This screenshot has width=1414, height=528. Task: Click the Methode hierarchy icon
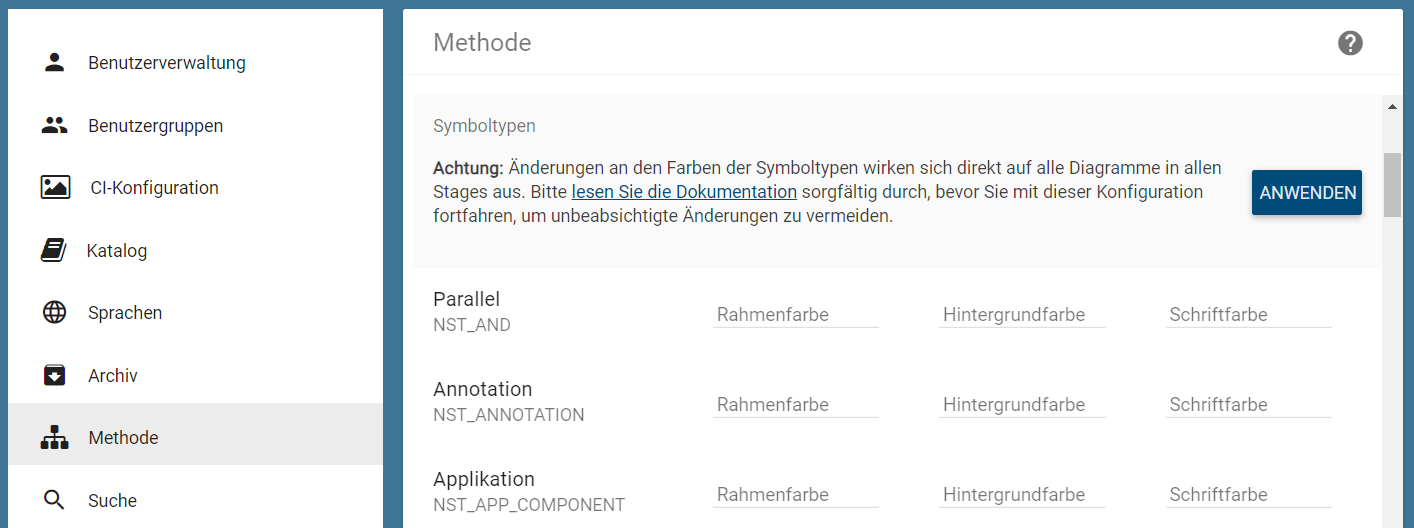(x=54, y=438)
